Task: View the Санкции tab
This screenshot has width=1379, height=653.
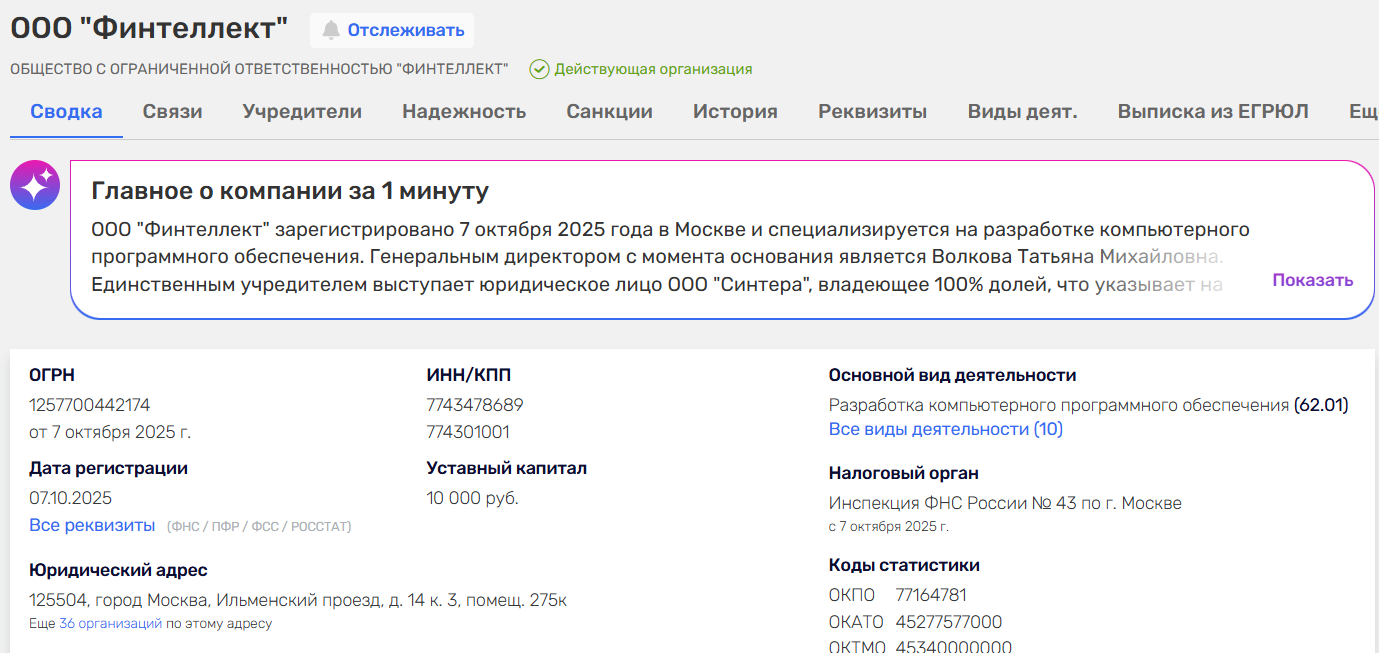Action: coord(609,111)
